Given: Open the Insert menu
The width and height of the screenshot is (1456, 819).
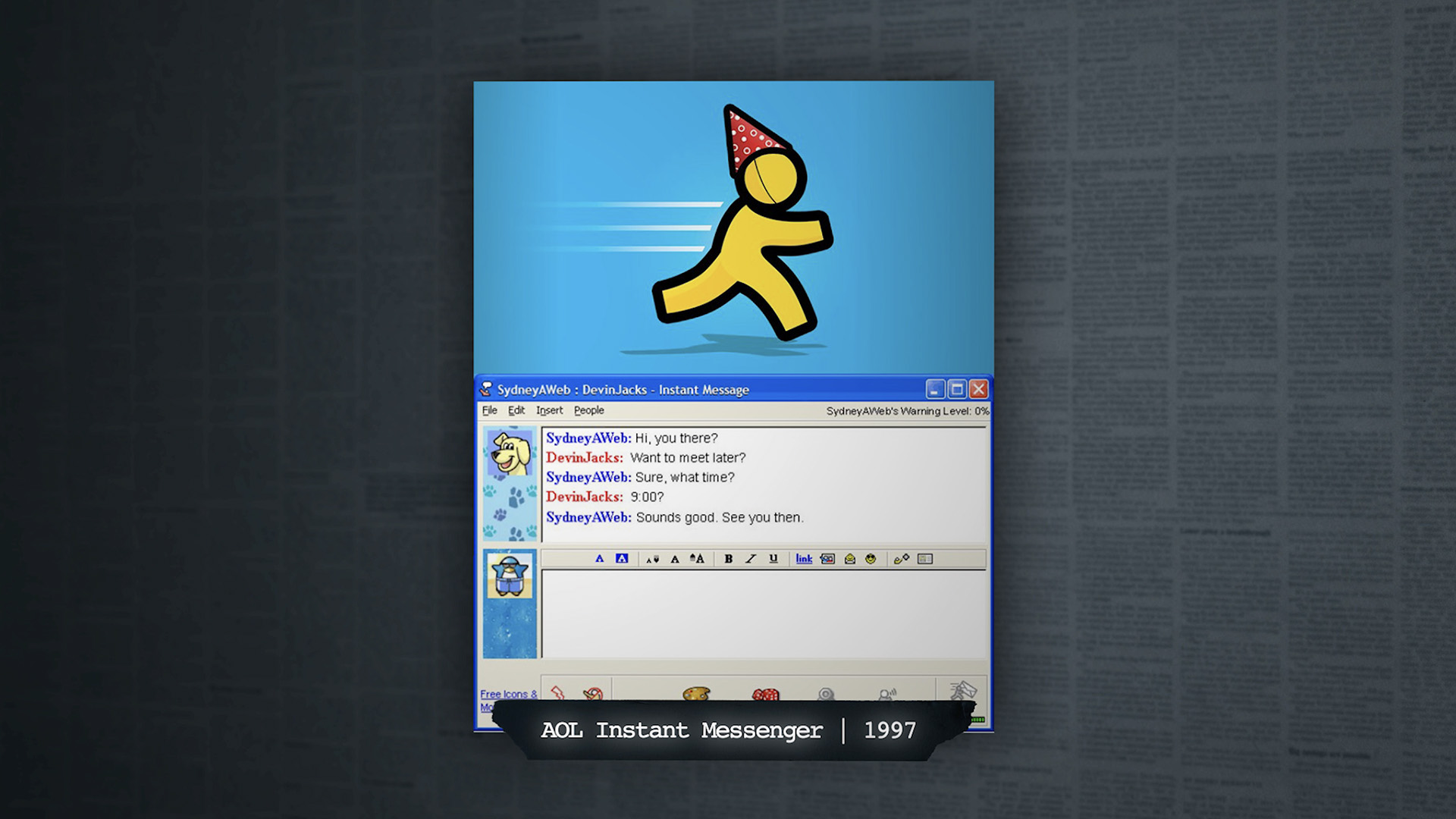Looking at the screenshot, I should coord(549,410).
